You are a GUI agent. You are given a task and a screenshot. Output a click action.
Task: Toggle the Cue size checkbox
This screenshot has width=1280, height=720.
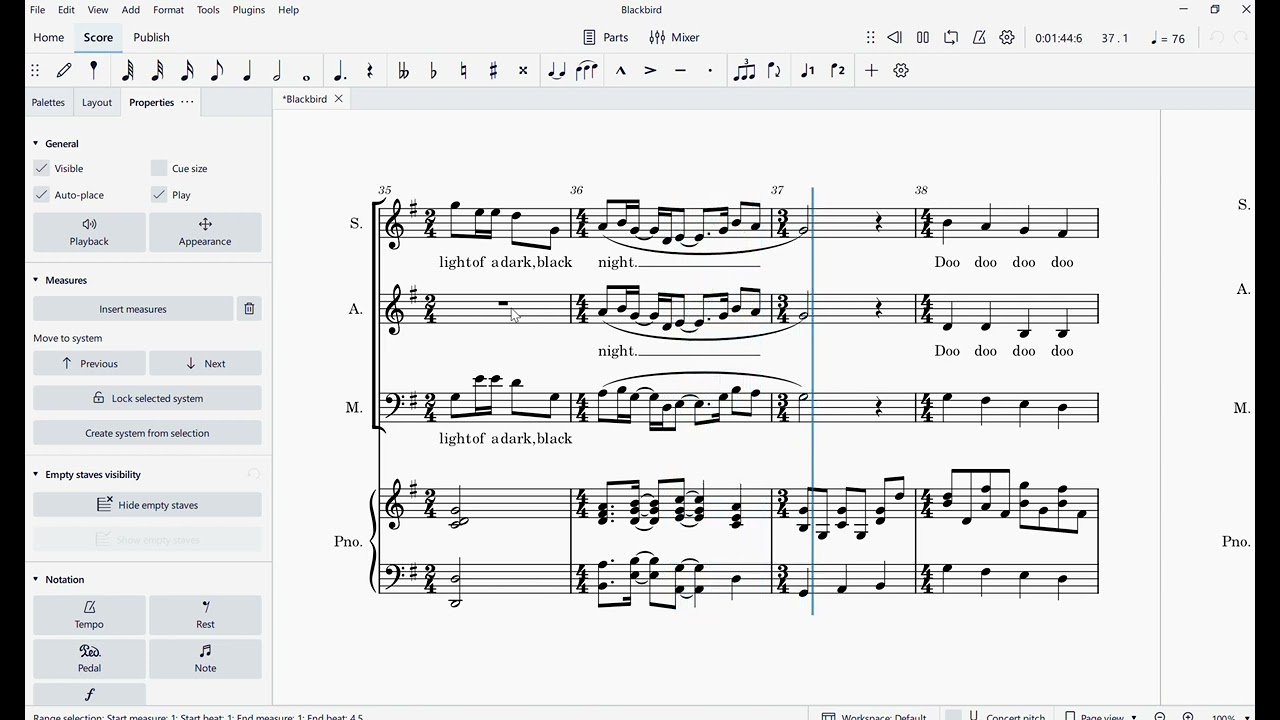coord(159,168)
